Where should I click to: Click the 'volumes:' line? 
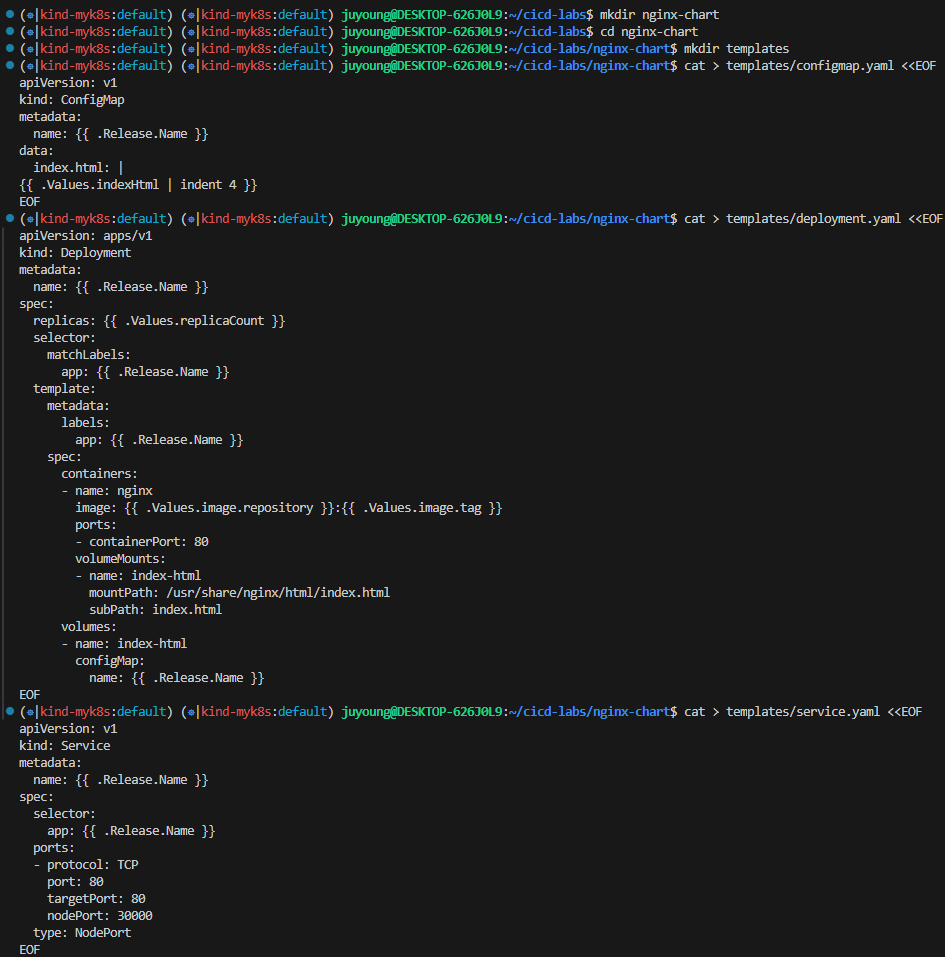[x=89, y=627]
